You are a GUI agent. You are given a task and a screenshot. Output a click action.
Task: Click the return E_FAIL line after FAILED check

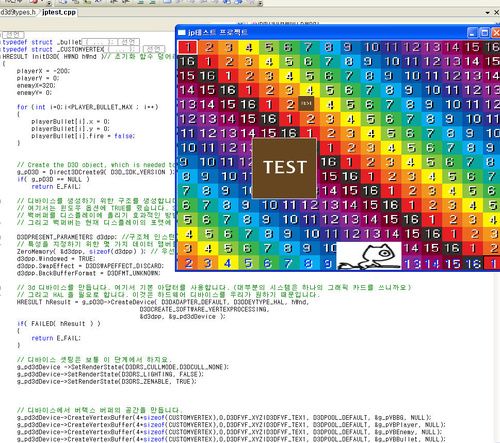tap(56, 338)
